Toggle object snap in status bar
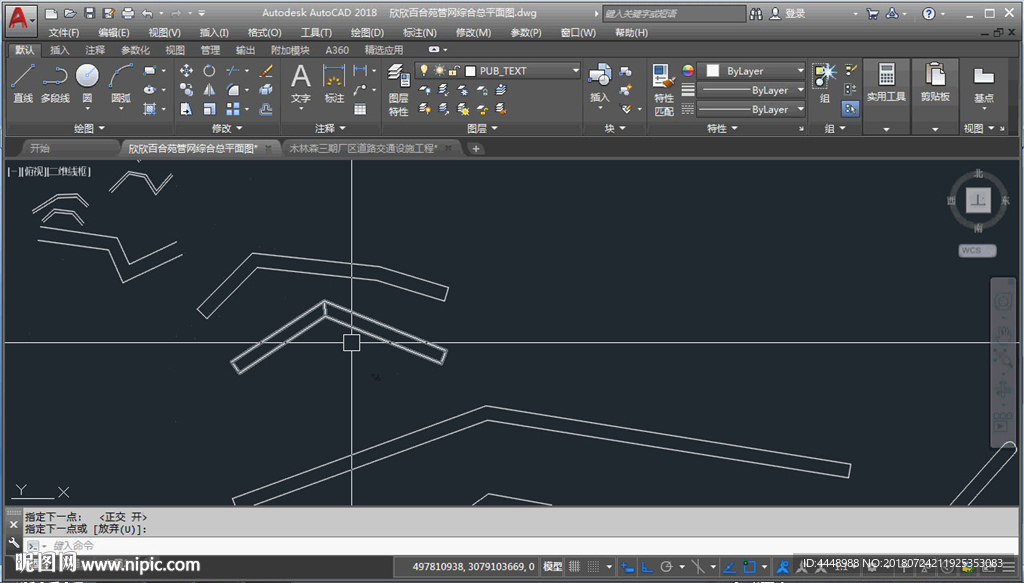The image size is (1024, 583). [750, 566]
